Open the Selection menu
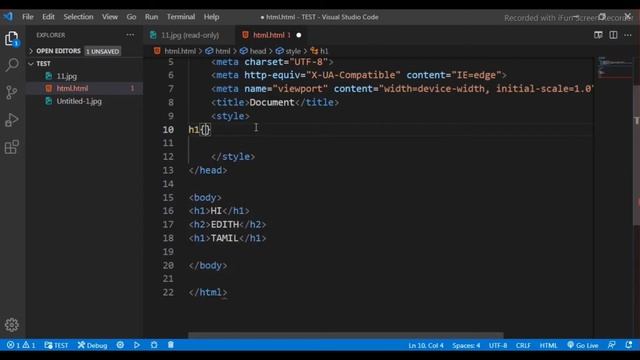 78,17
